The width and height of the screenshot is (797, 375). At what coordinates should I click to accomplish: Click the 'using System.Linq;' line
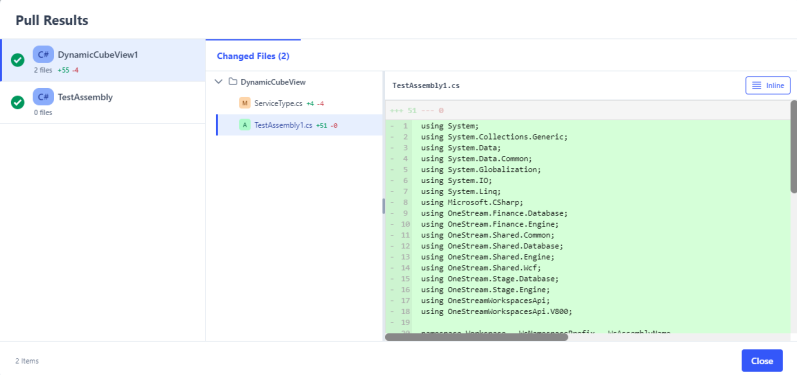[x=461, y=191]
